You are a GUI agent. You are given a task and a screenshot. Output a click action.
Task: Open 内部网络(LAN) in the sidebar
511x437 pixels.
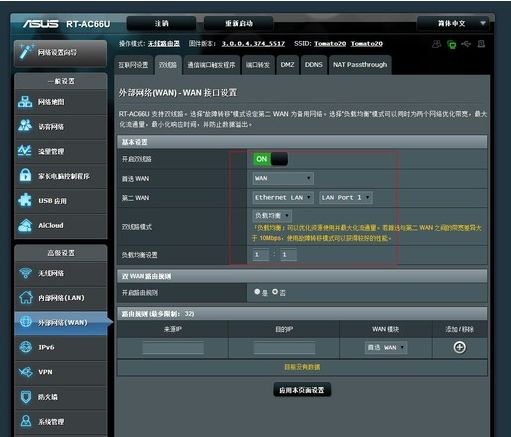tap(61, 298)
